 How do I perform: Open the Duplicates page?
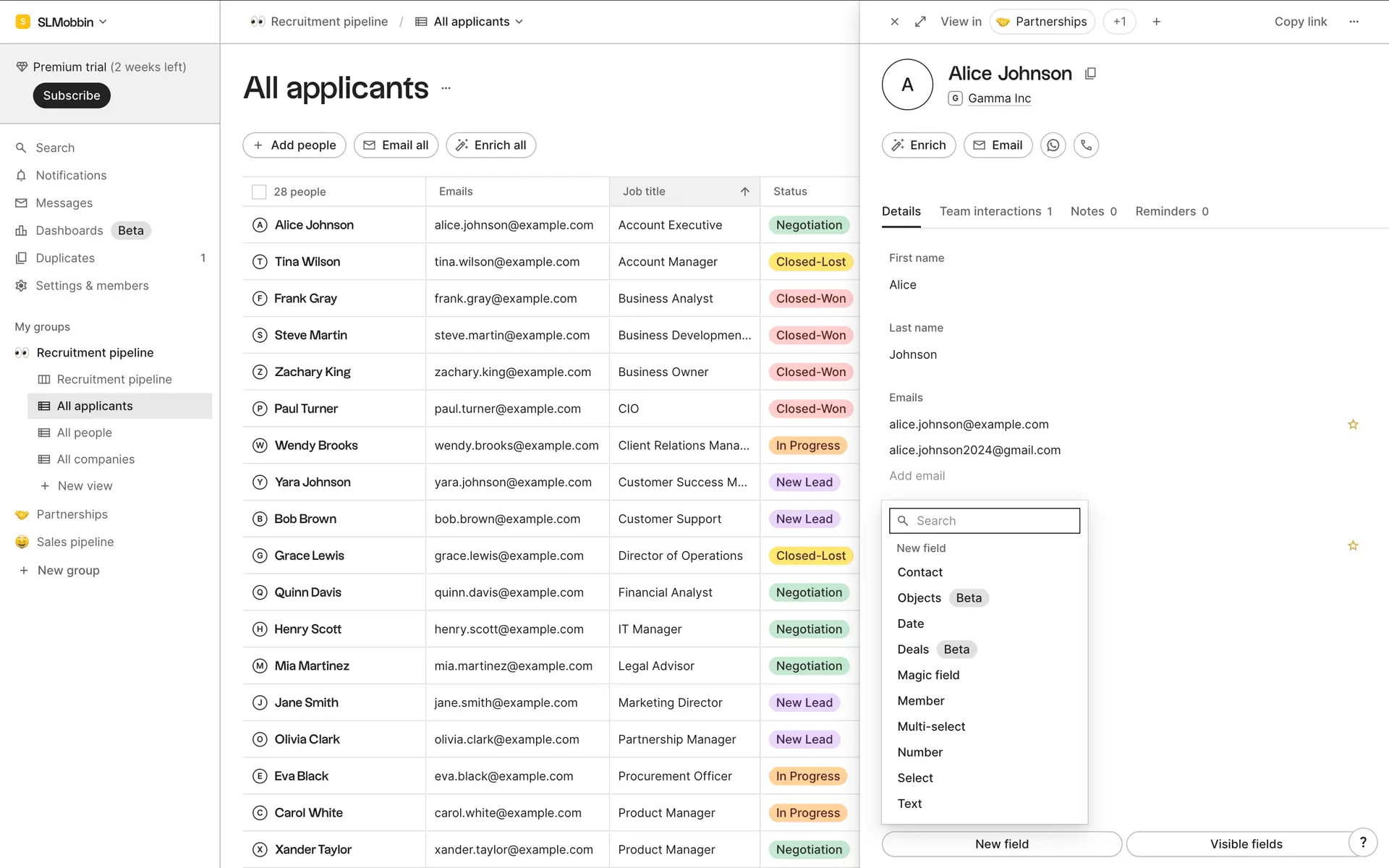point(65,258)
